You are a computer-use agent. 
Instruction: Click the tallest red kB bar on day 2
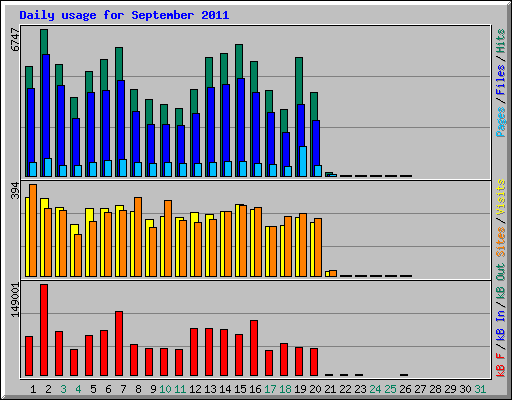click(44, 330)
